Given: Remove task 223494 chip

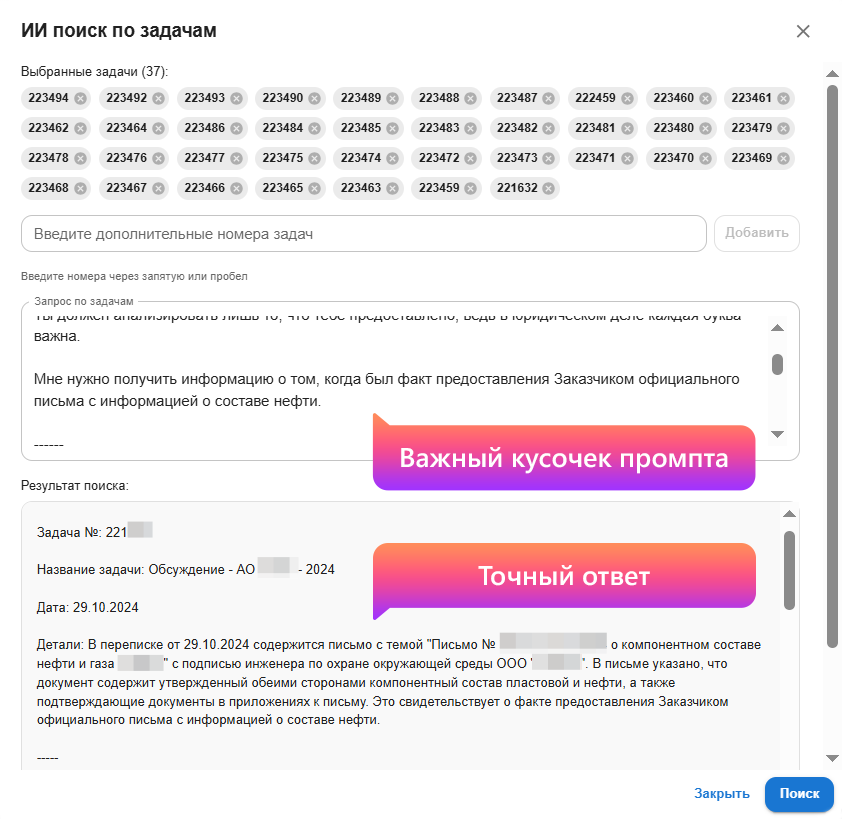Looking at the screenshot, I should coord(81,98).
